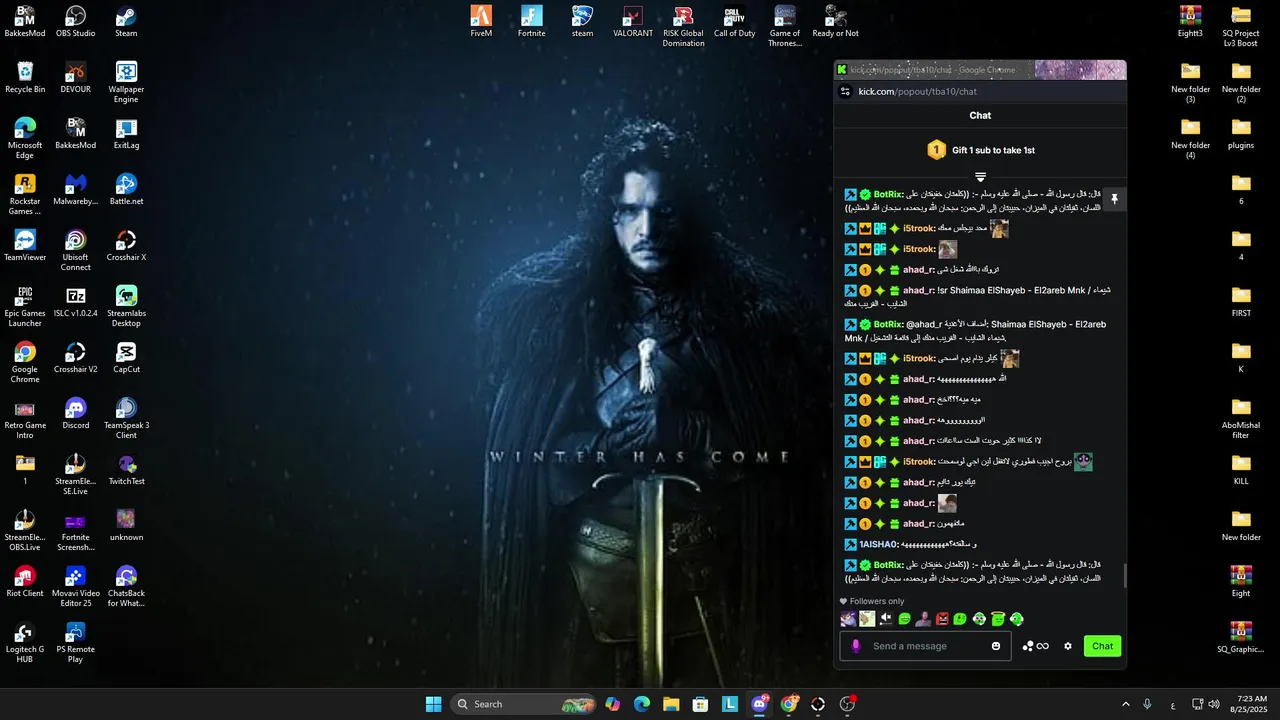Launch CapCut from the desktop

pyautogui.click(x=126, y=358)
